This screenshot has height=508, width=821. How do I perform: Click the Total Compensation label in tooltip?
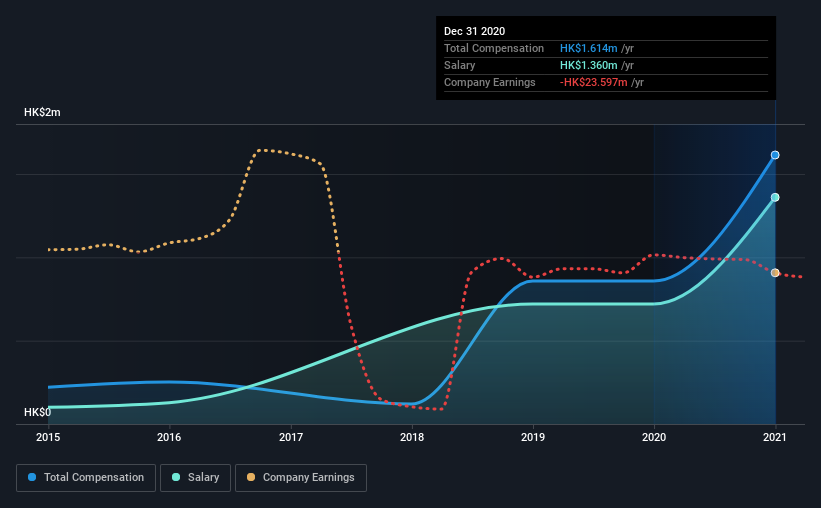[494, 48]
